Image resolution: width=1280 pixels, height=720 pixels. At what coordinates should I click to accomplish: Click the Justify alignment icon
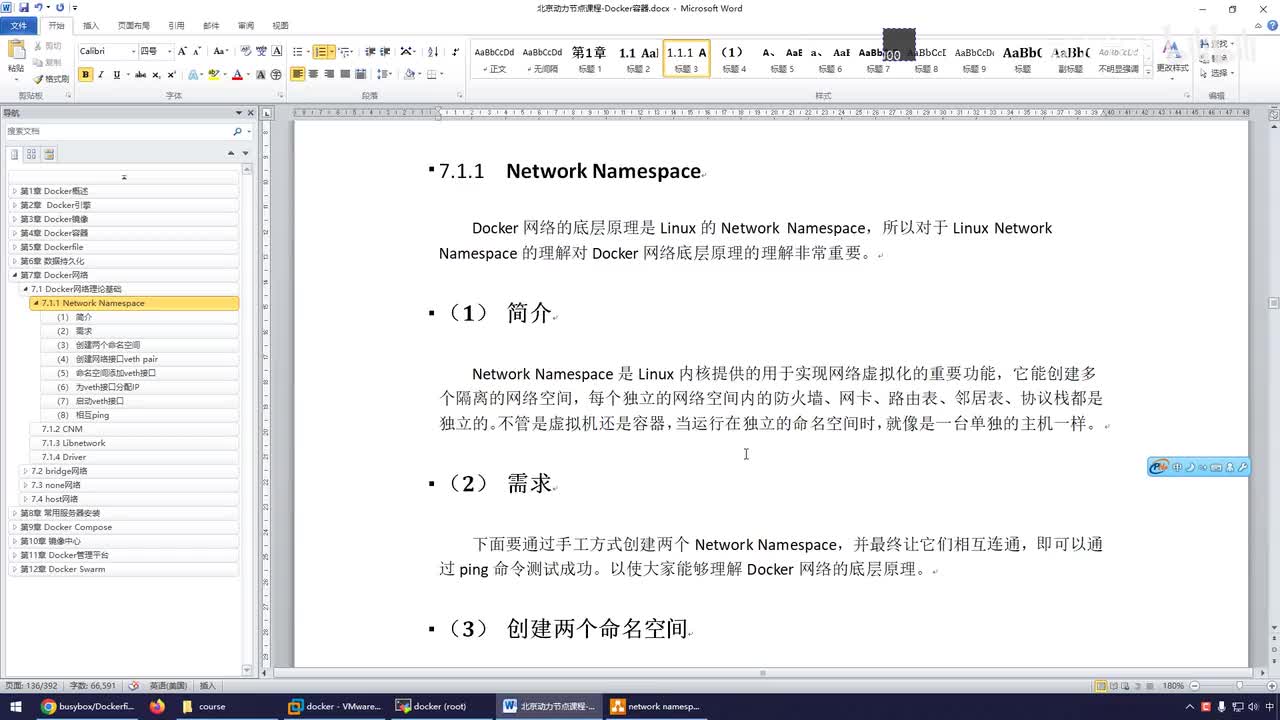tap(345, 74)
